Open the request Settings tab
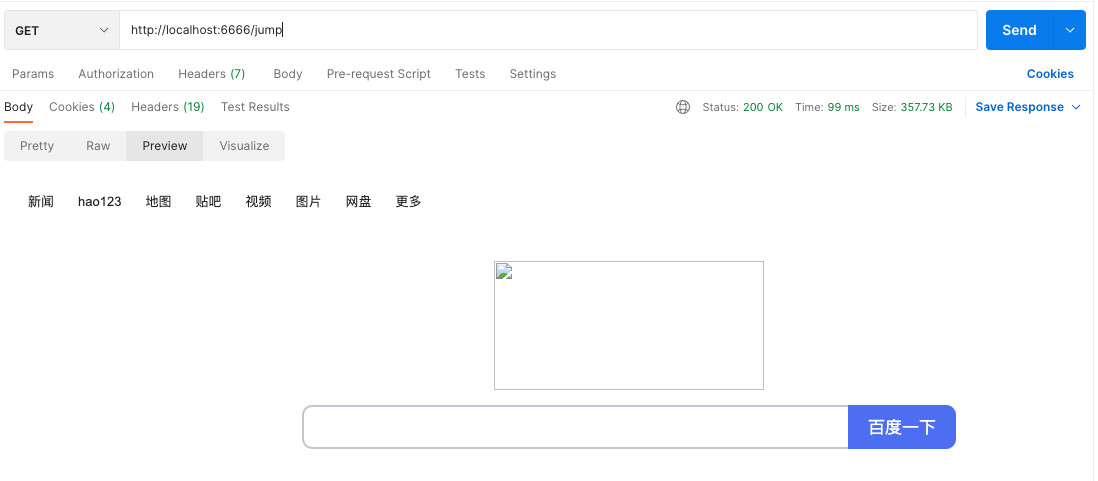This screenshot has height=481, width=1098. pos(533,74)
